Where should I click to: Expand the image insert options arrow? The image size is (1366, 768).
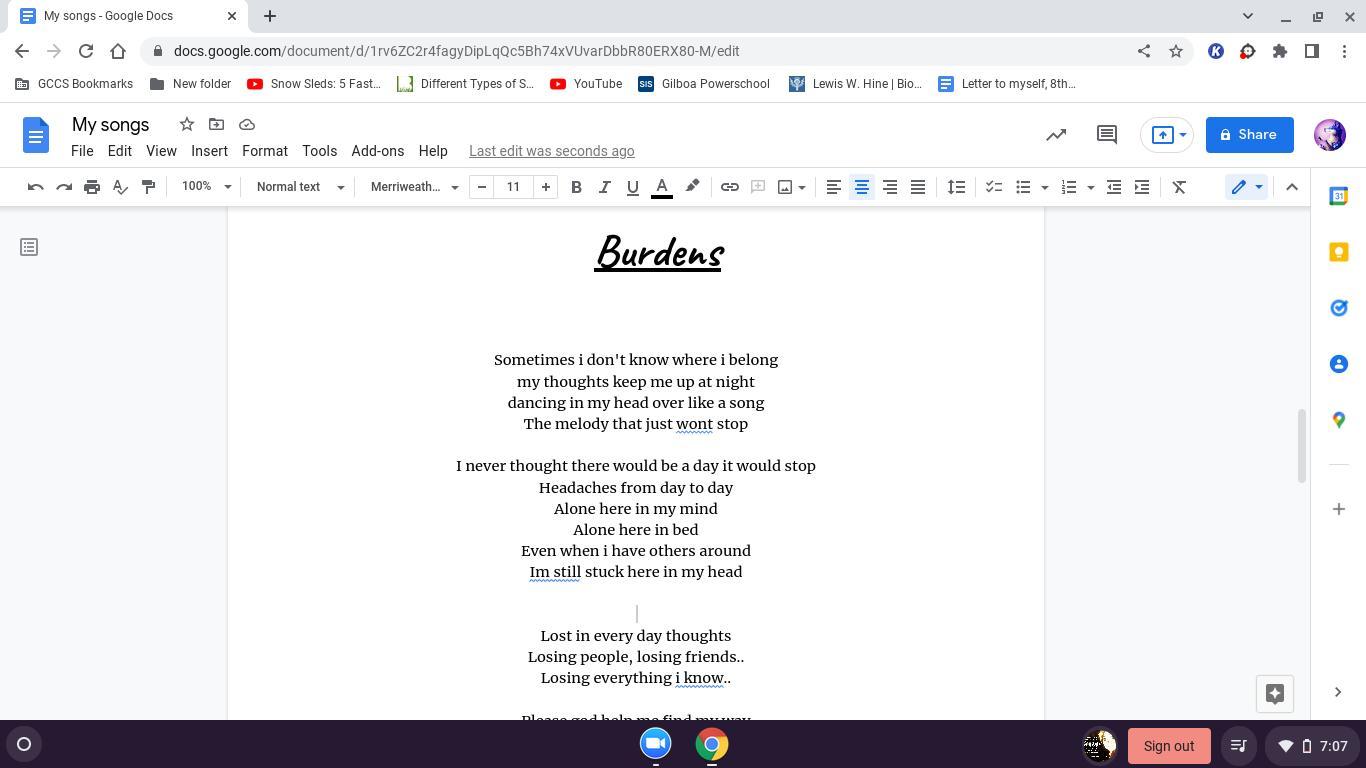tap(802, 187)
